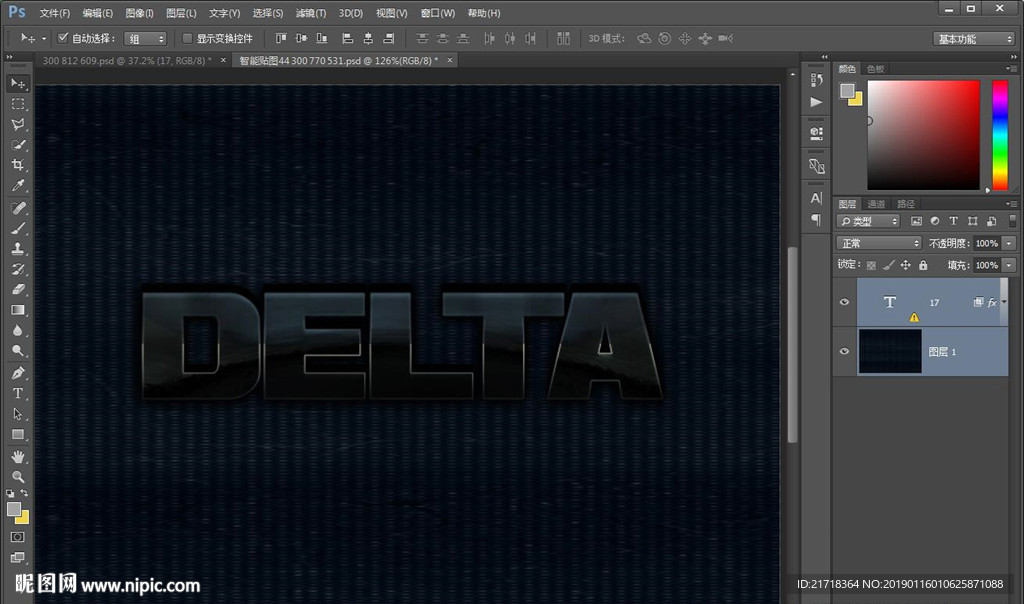Viewport: 1024px width, 604px height.
Task: Hide the 图层 1 layer visibility eye
Action: pos(845,351)
